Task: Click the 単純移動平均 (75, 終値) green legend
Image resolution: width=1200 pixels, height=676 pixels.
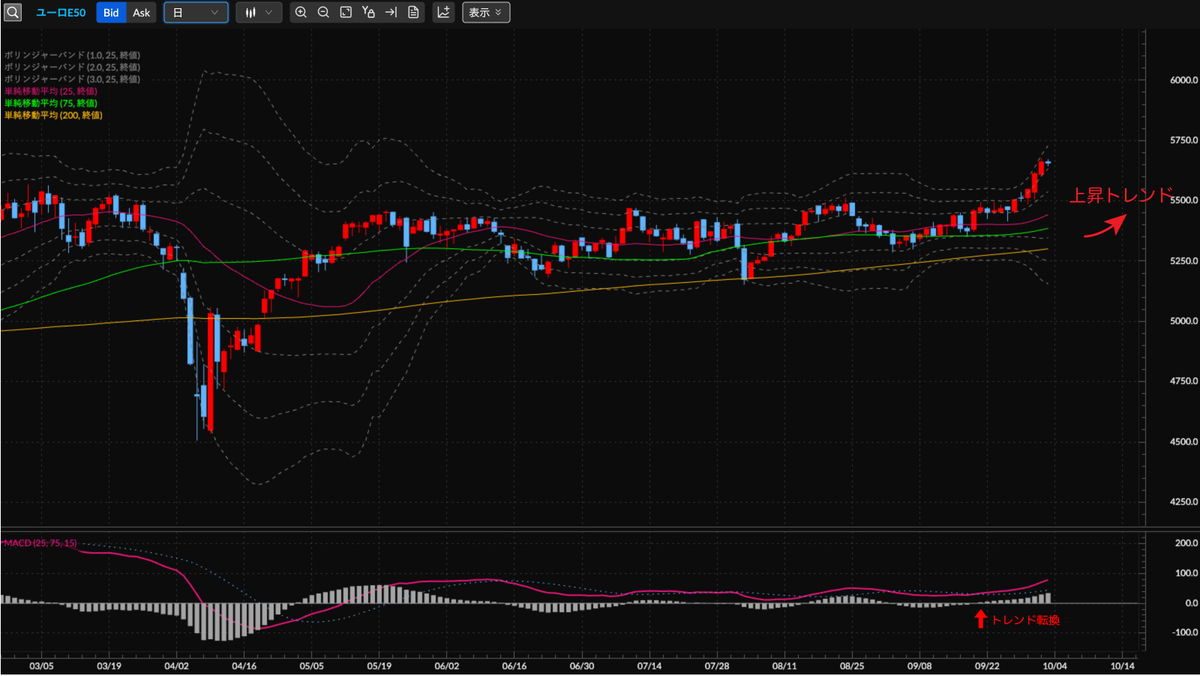Action: pyautogui.click(x=51, y=103)
